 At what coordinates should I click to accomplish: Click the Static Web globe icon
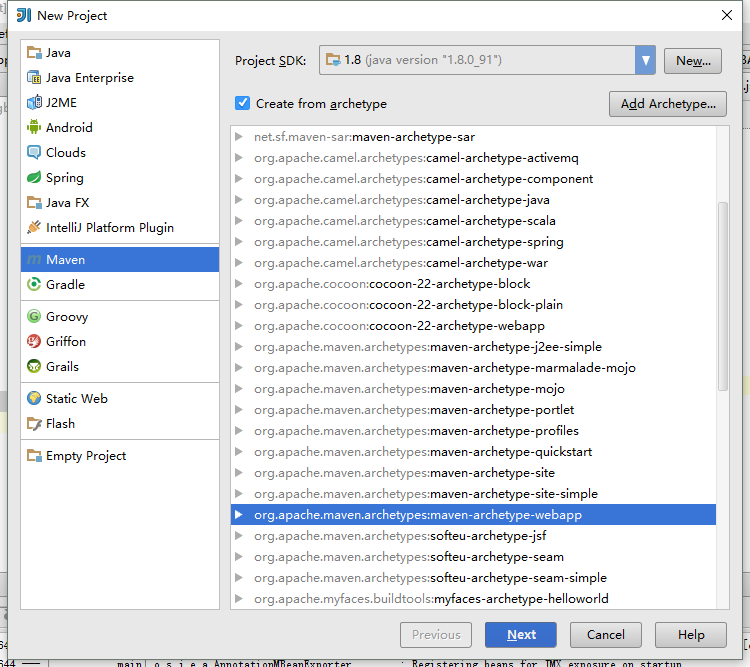tap(34, 399)
